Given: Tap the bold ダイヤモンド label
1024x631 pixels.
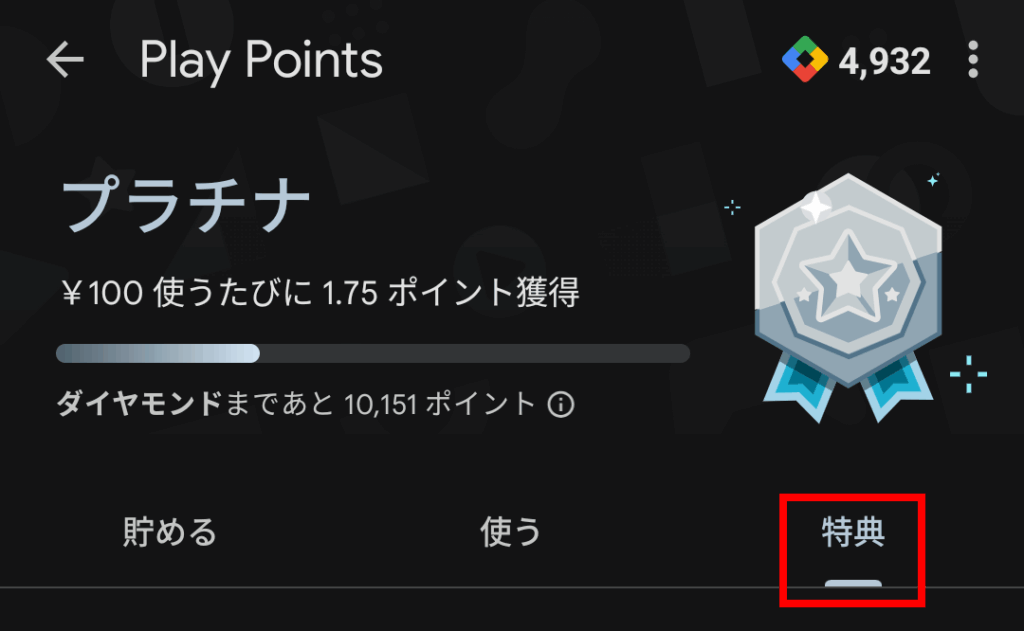Looking at the screenshot, I should [139, 404].
